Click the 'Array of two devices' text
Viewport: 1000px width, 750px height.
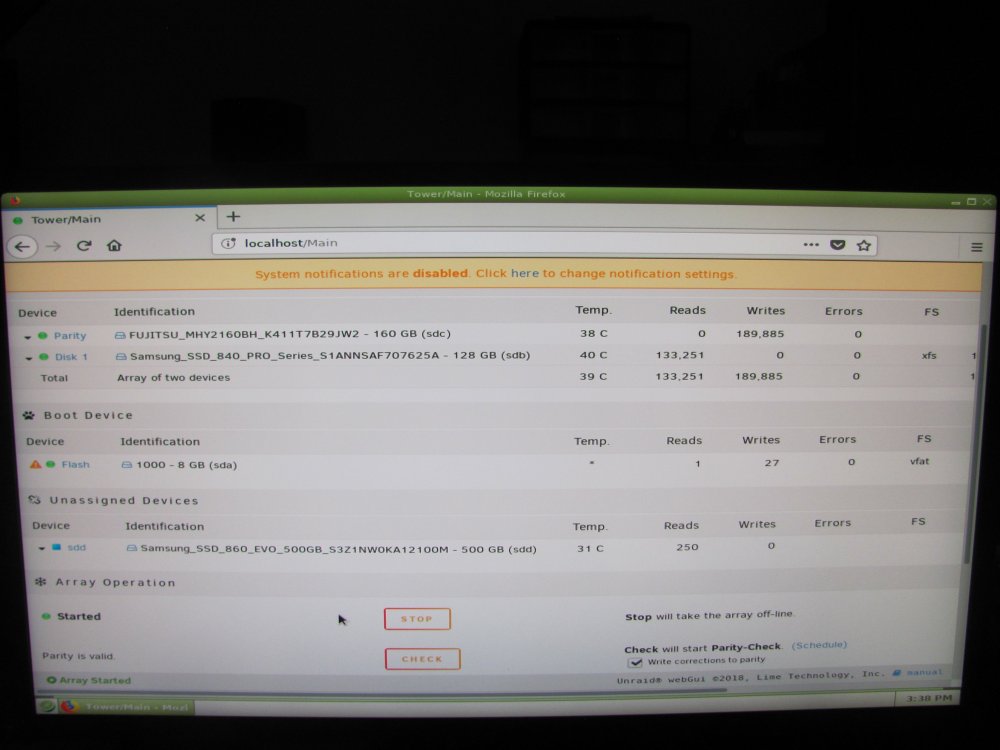pyautogui.click(x=173, y=378)
